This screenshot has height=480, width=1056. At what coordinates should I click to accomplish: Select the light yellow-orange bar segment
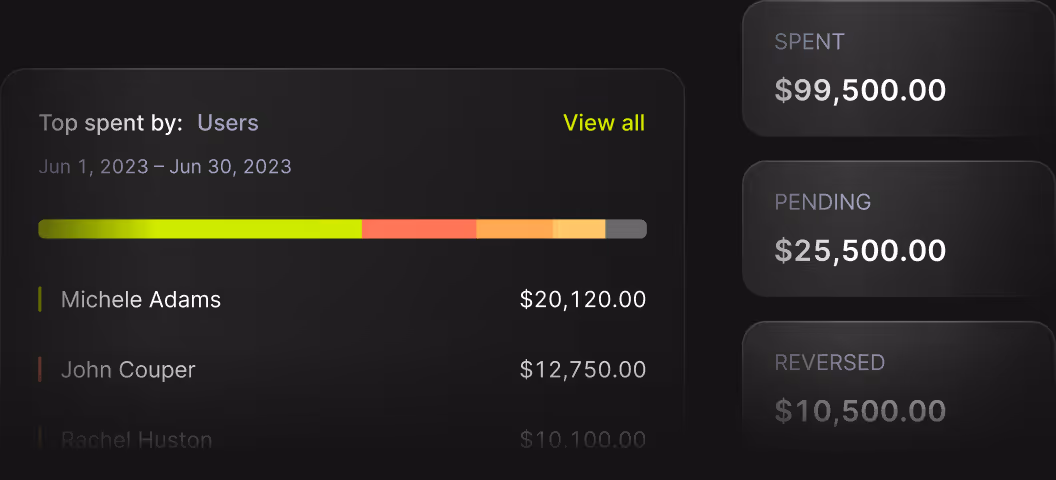pos(579,229)
